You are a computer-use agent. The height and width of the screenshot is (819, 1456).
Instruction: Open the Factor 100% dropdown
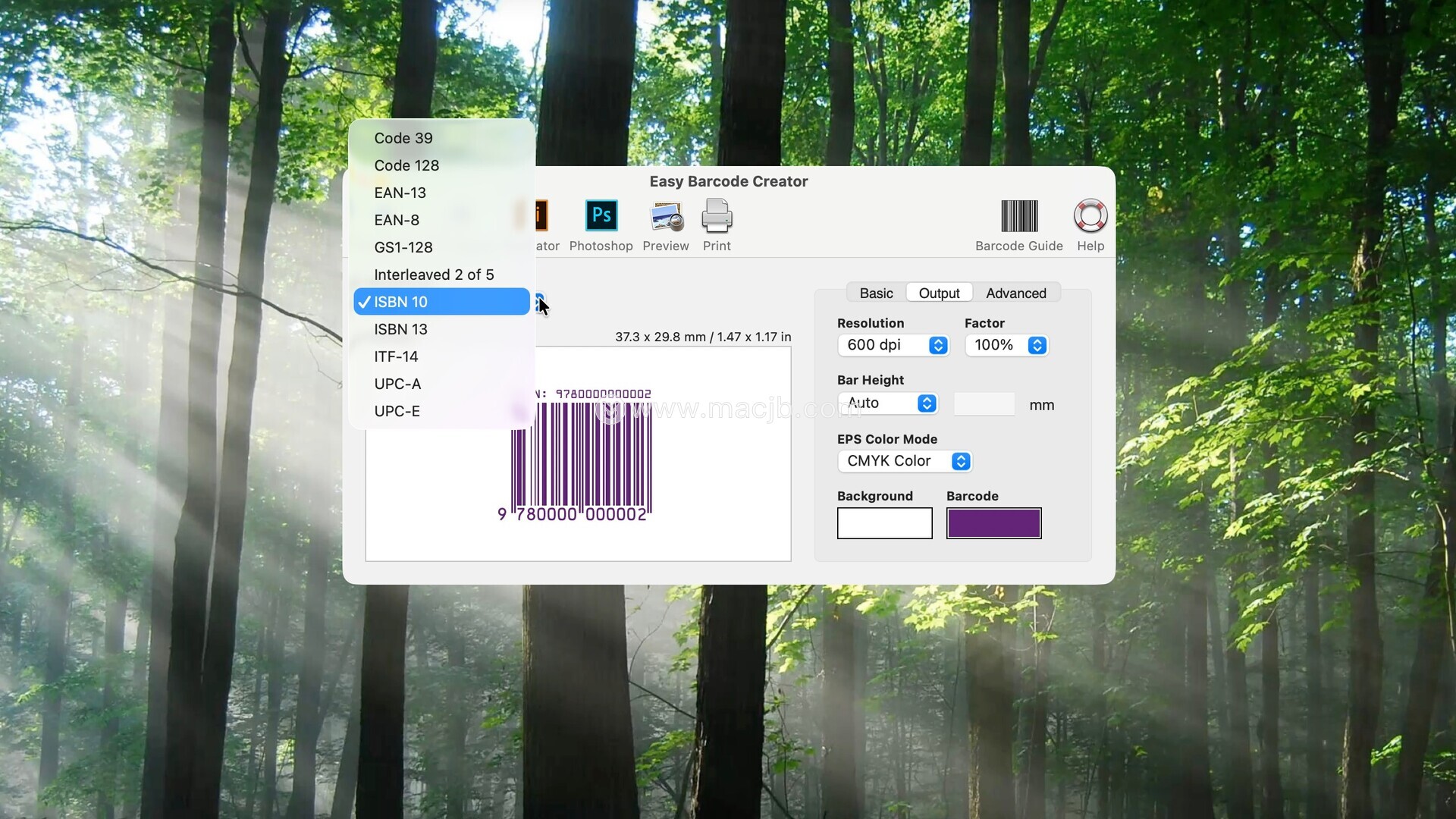tap(1006, 345)
